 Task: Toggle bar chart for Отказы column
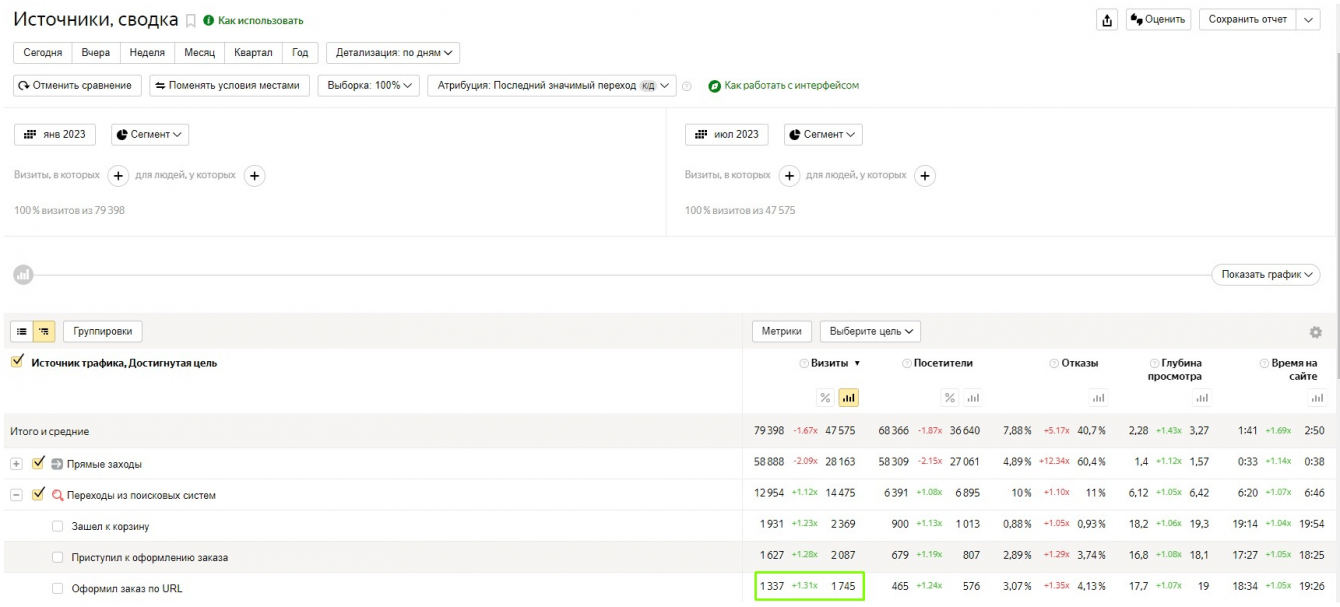[x=1098, y=398]
